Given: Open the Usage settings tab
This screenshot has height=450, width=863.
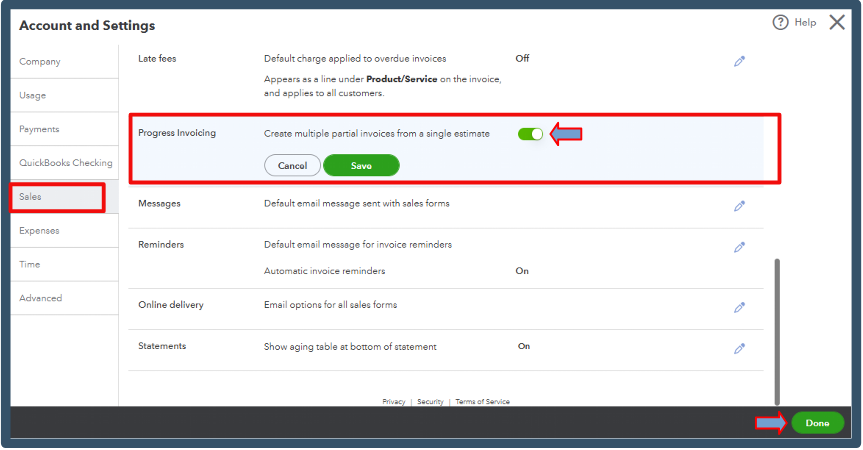Looking at the screenshot, I should [64, 95].
